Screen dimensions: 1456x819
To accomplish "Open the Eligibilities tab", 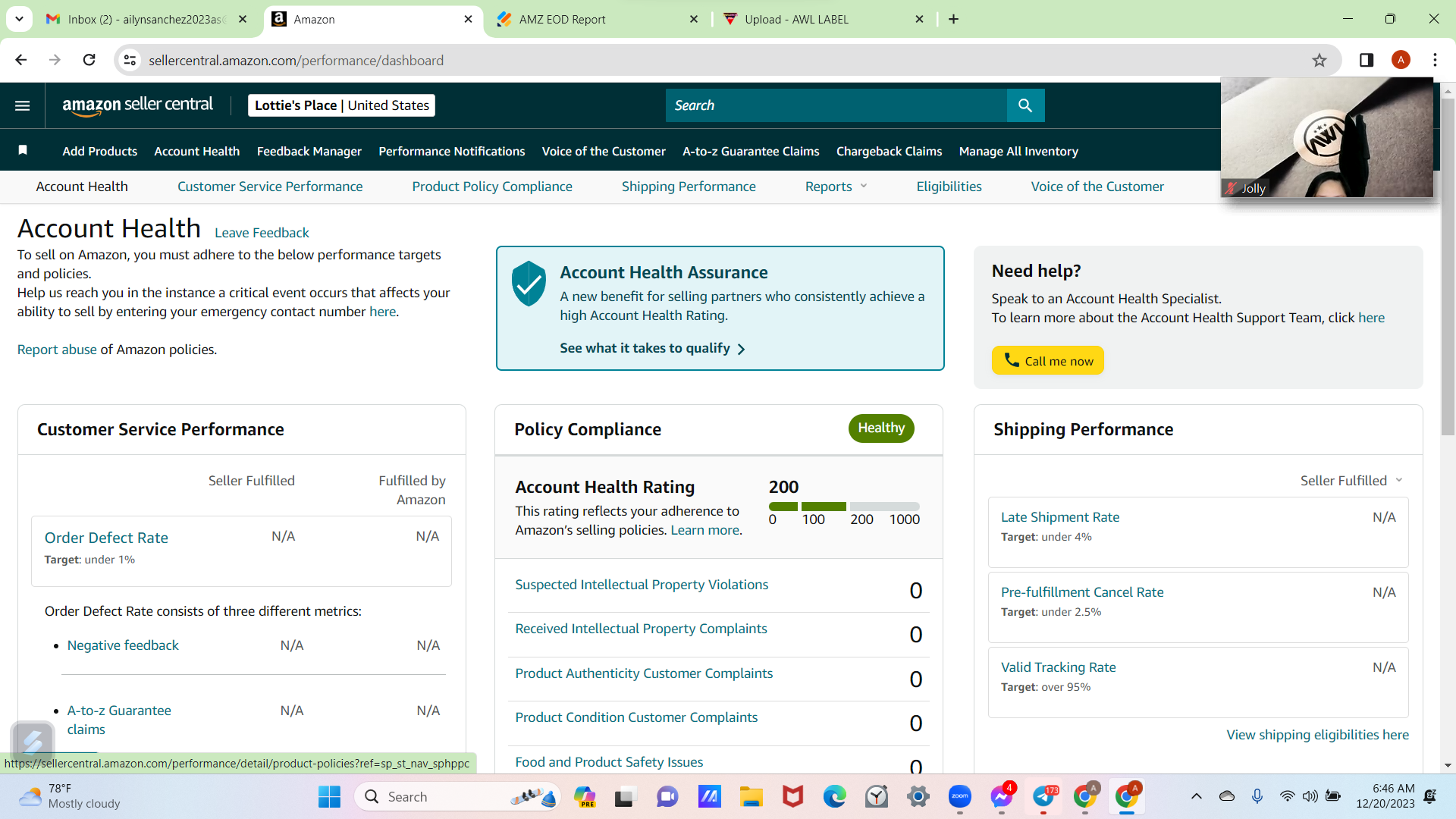I will [x=949, y=187].
